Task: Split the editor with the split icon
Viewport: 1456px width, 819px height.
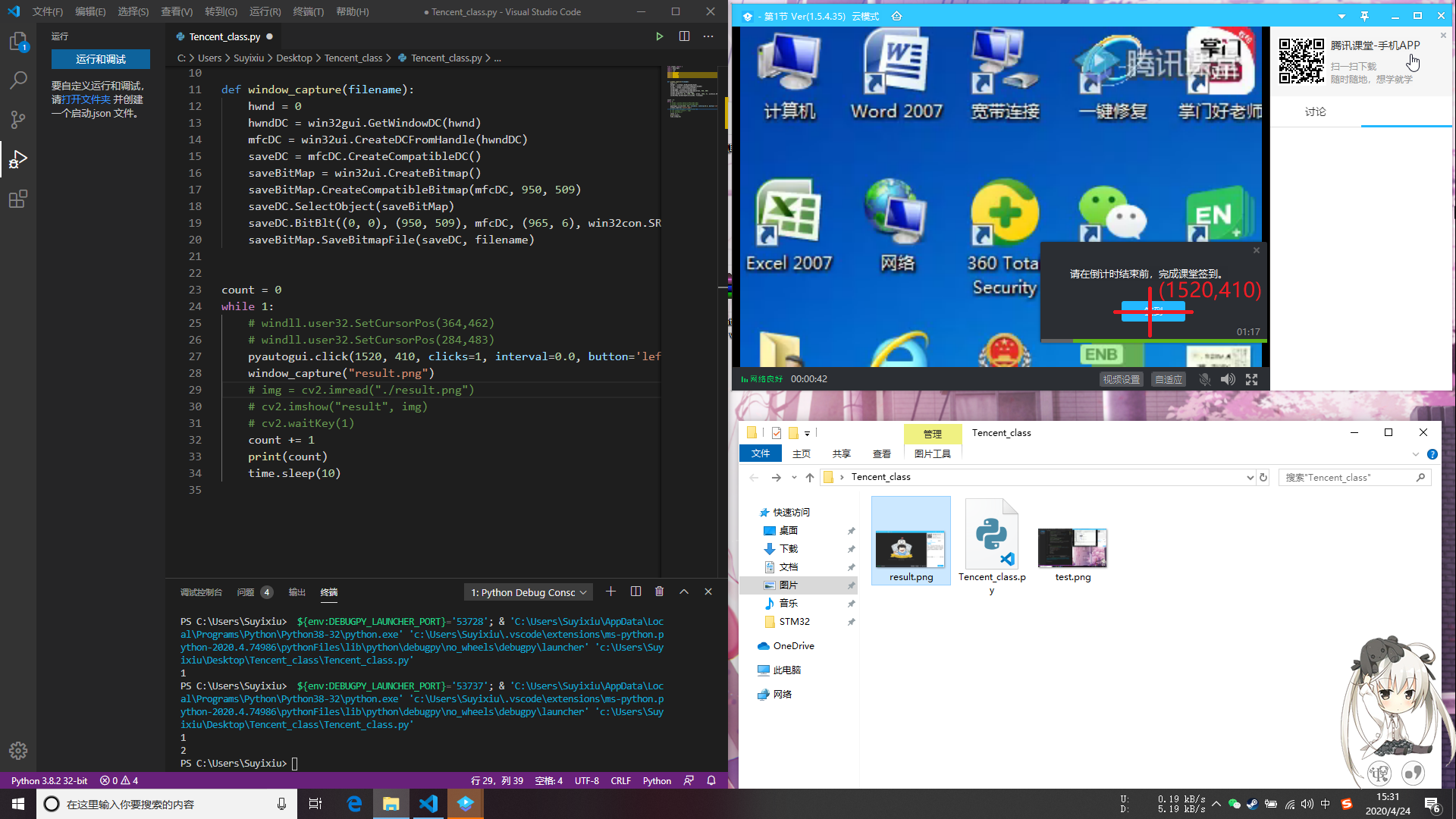Action: tap(684, 36)
